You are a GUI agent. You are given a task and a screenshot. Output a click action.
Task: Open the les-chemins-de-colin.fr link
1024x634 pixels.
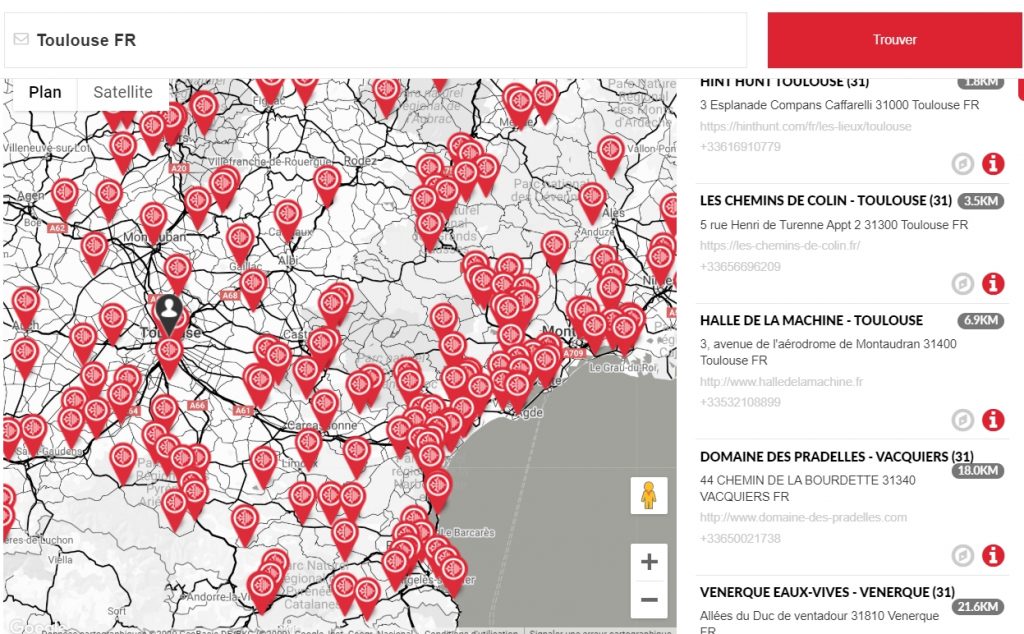tap(780, 246)
